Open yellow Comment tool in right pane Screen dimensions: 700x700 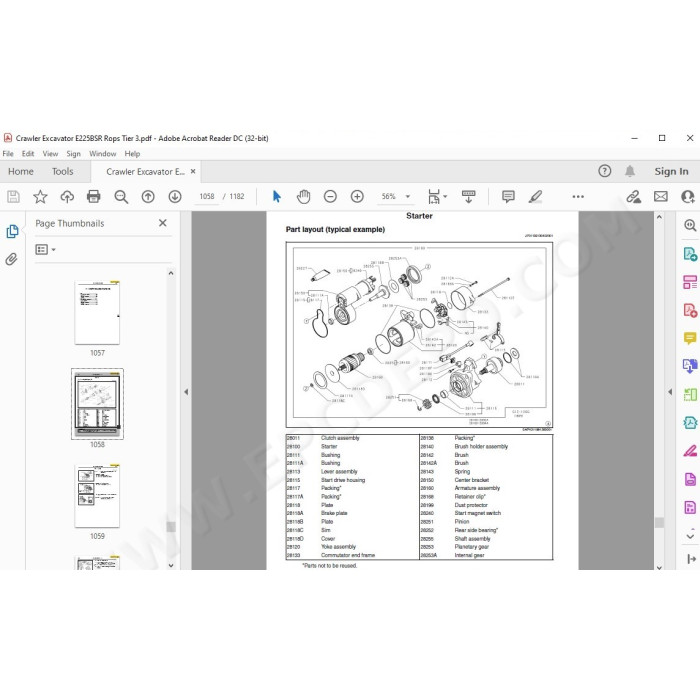[x=690, y=338]
